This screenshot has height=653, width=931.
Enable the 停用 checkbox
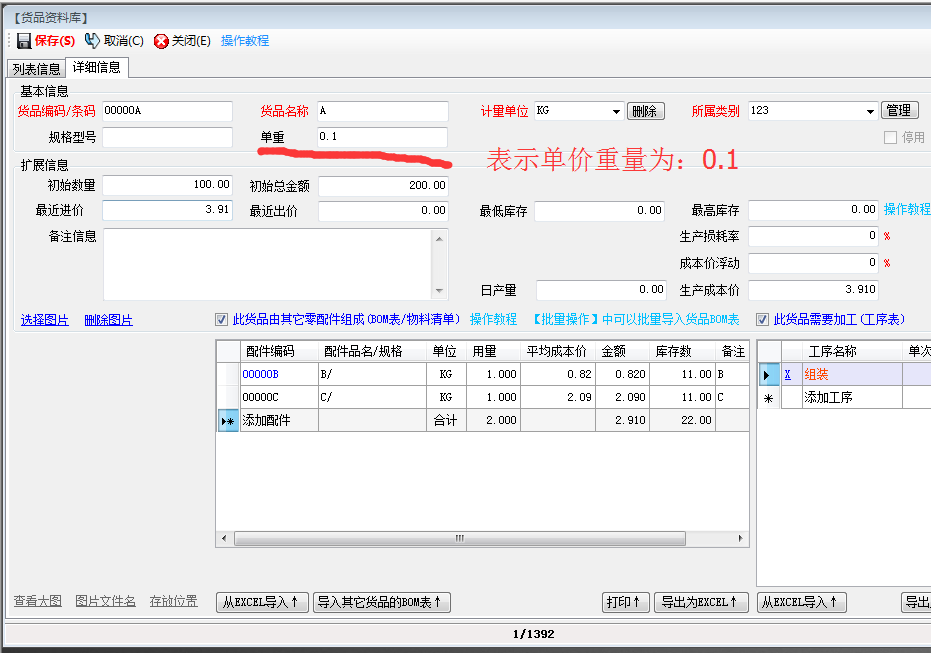point(890,138)
